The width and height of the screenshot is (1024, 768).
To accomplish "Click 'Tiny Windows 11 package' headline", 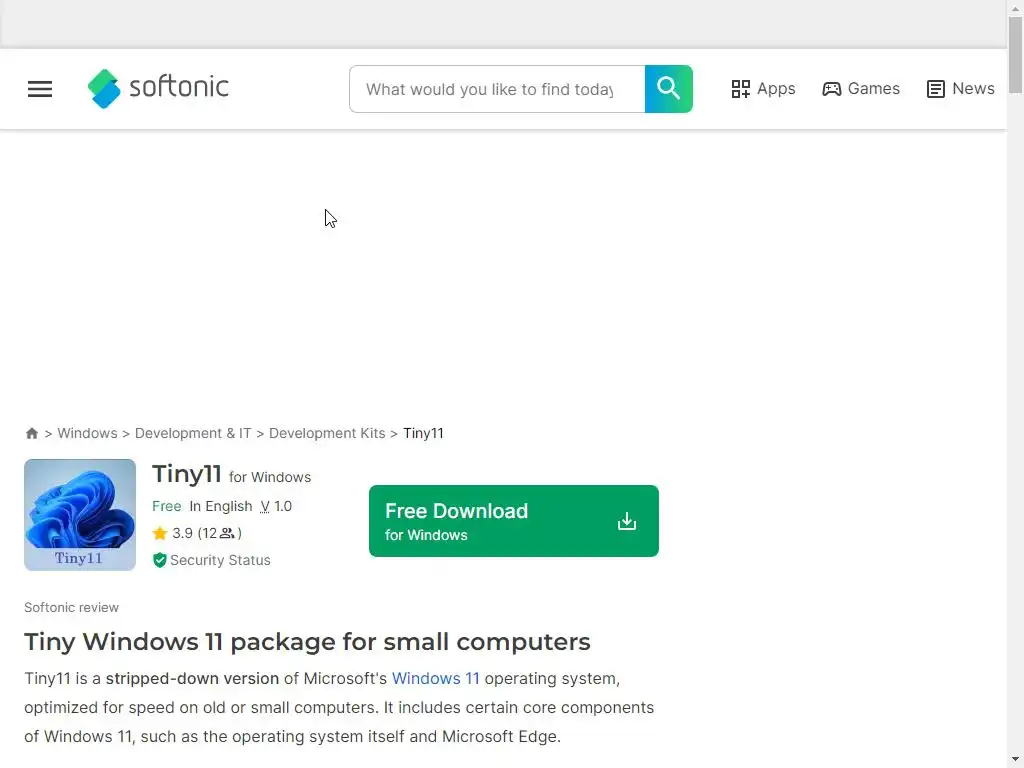I will click(x=307, y=641).
